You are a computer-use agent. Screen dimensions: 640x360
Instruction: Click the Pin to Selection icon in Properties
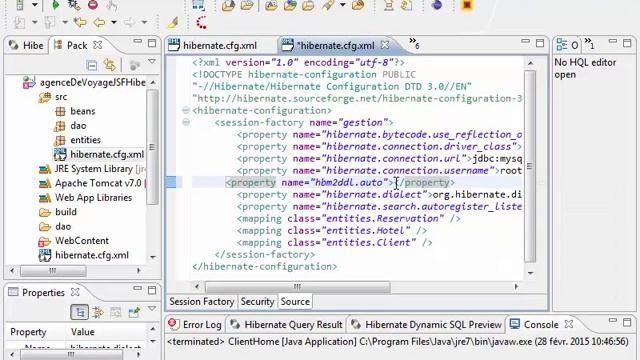point(134,312)
